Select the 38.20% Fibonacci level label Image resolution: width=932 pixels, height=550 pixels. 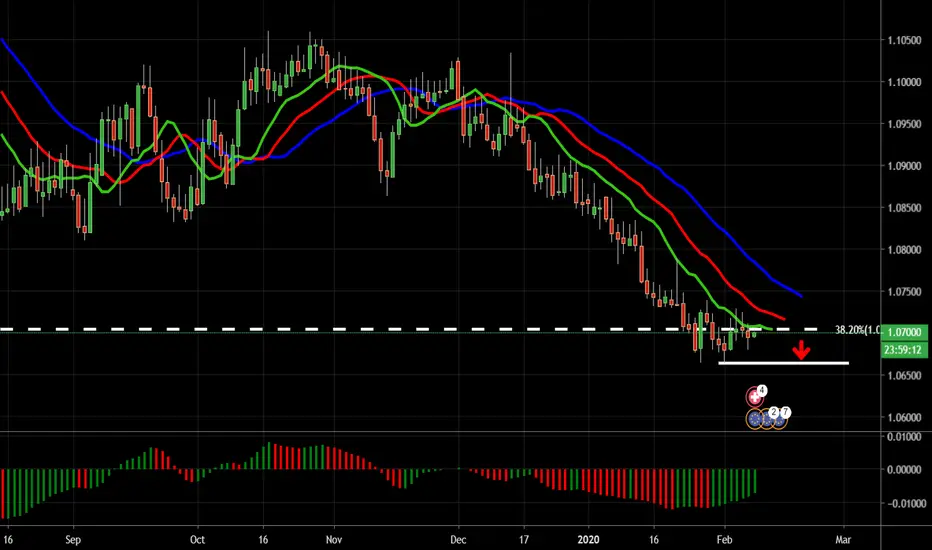coord(857,330)
